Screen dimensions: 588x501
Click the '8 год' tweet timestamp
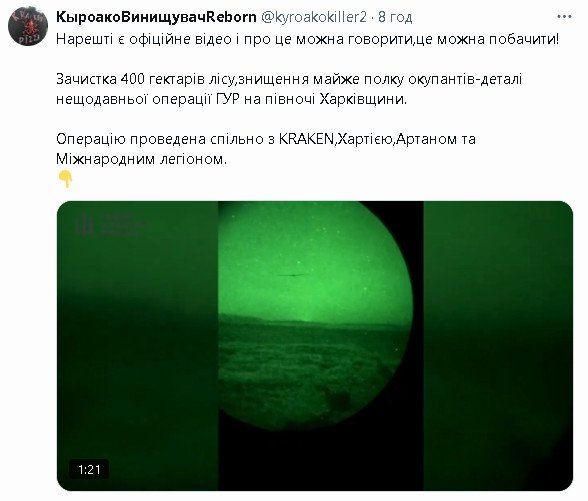click(x=395, y=17)
